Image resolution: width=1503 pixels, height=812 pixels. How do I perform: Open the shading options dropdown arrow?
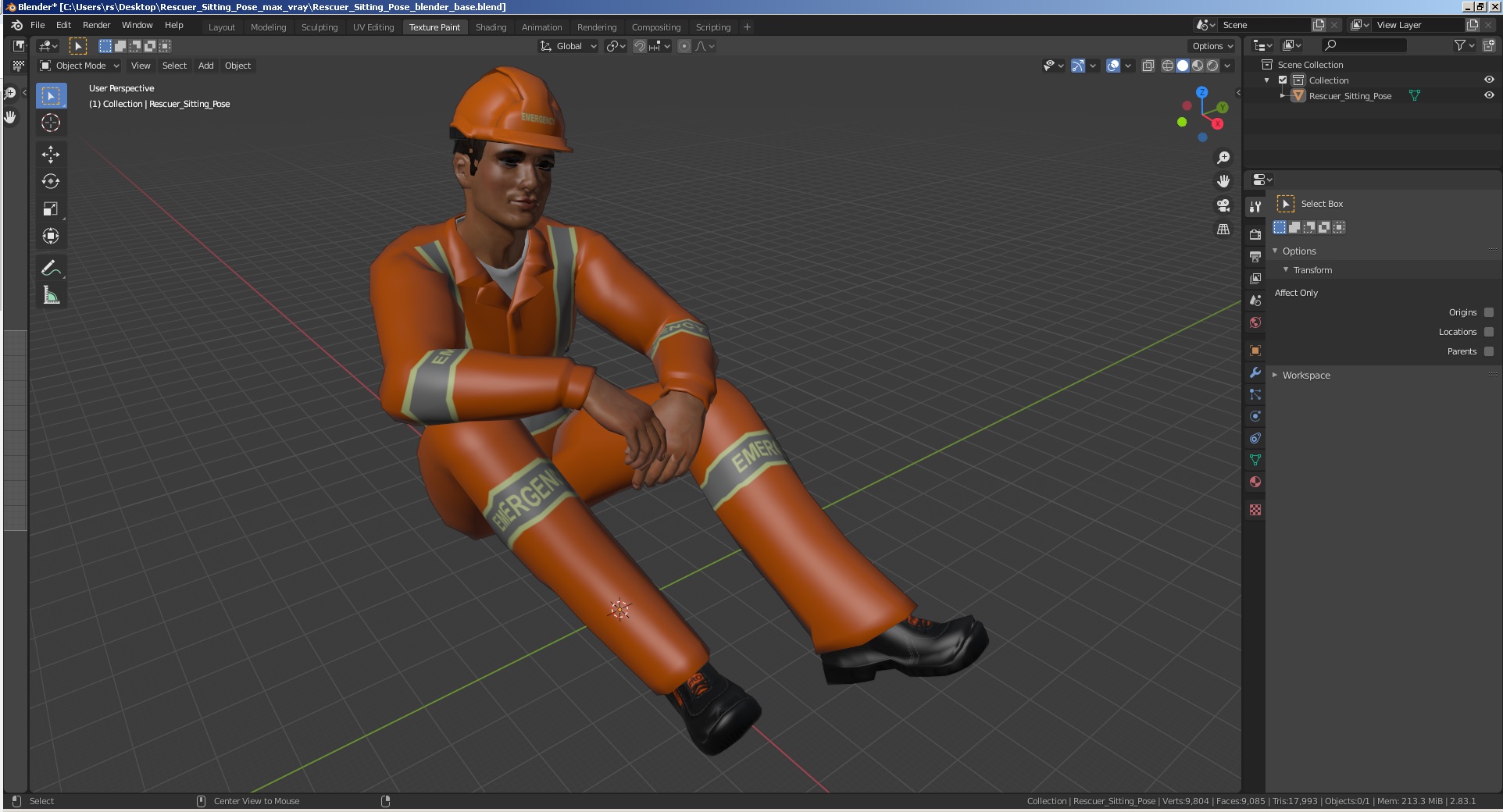click(1228, 66)
